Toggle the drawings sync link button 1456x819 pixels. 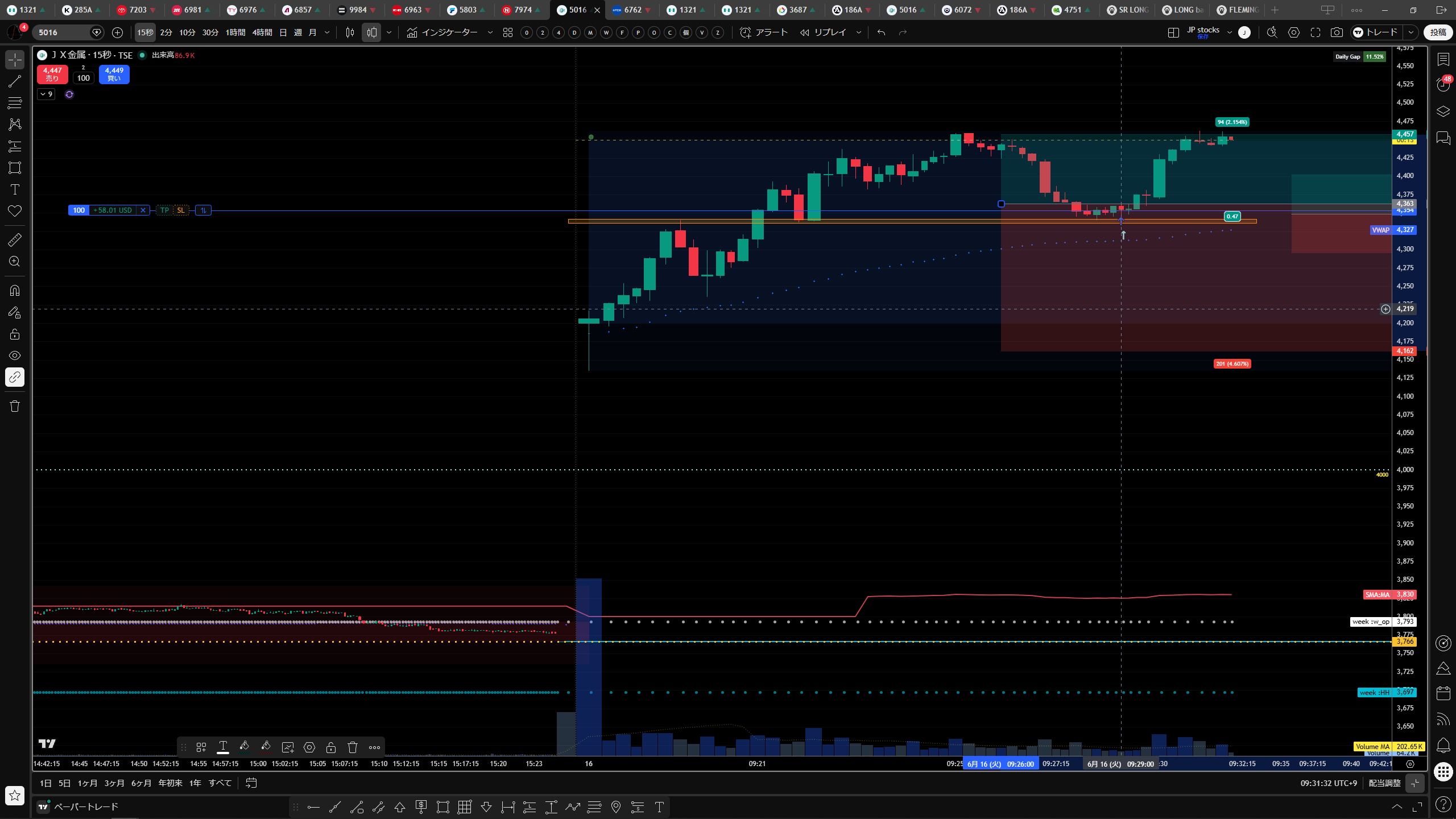pyautogui.click(x=15, y=377)
